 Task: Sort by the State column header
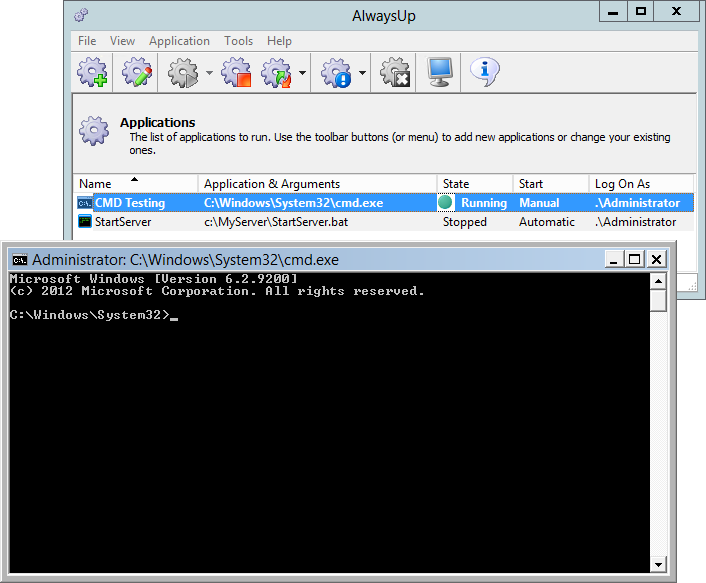tap(475, 184)
